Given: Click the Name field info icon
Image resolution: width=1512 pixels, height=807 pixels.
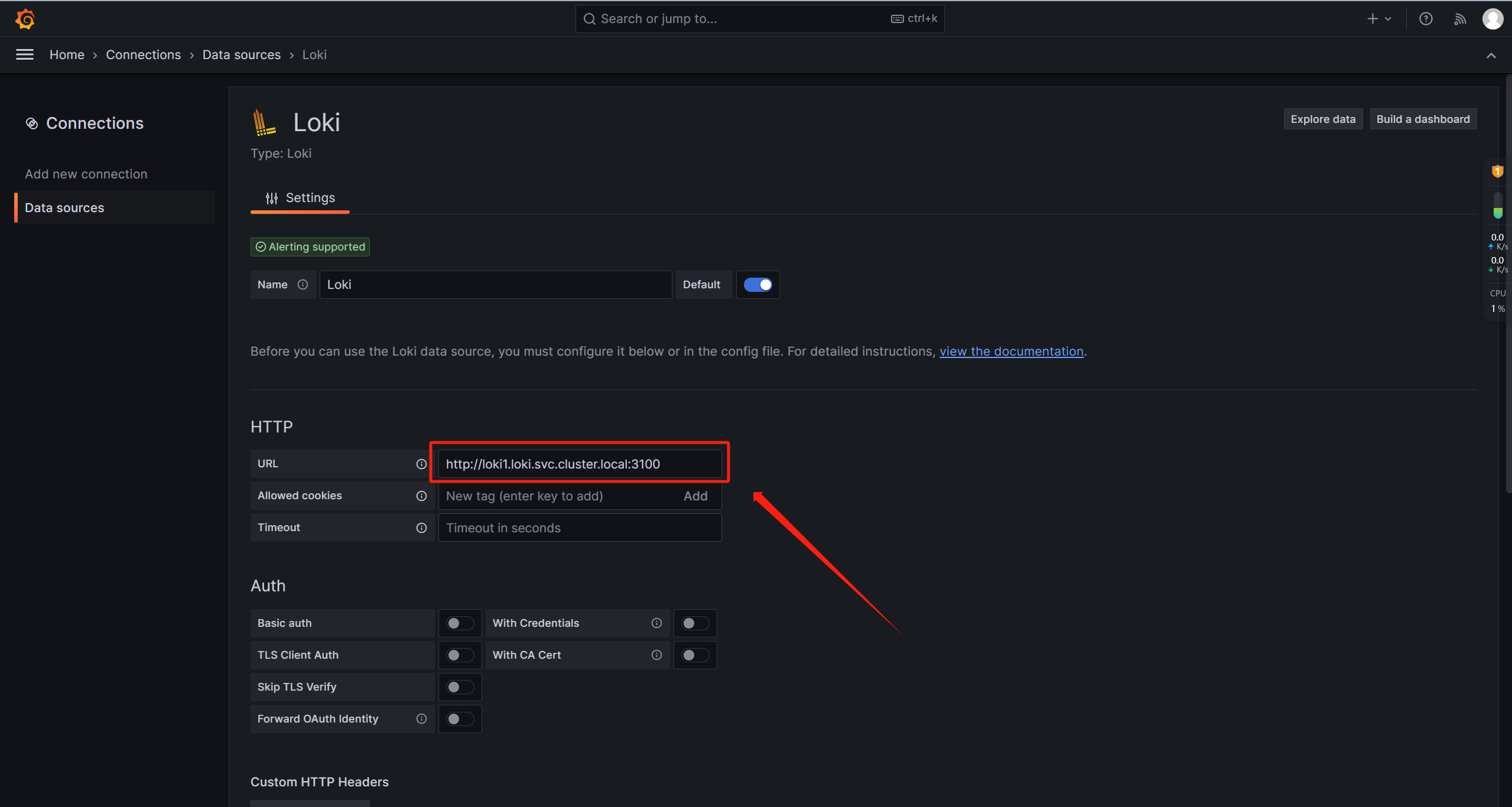Looking at the screenshot, I should 303,285.
